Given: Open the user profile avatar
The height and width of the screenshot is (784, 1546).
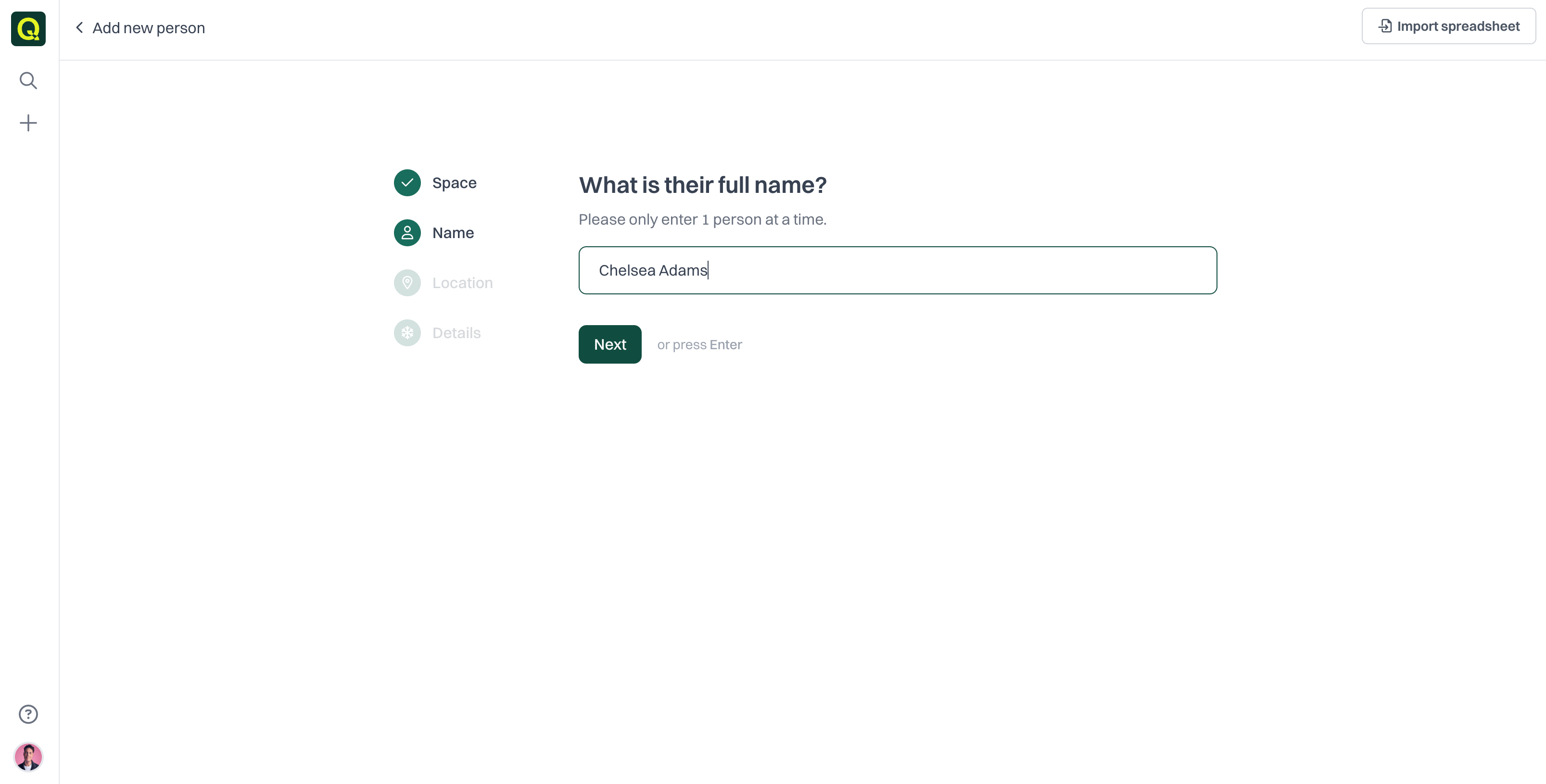Looking at the screenshot, I should [28, 757].
